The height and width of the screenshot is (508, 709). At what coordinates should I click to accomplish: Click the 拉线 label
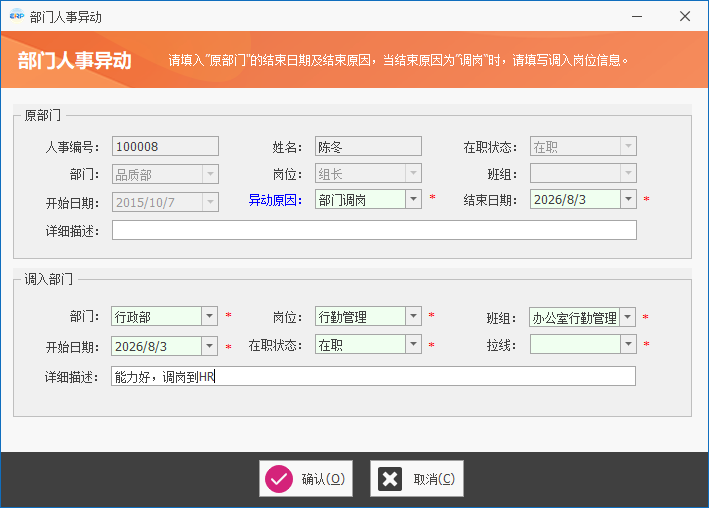501,345
